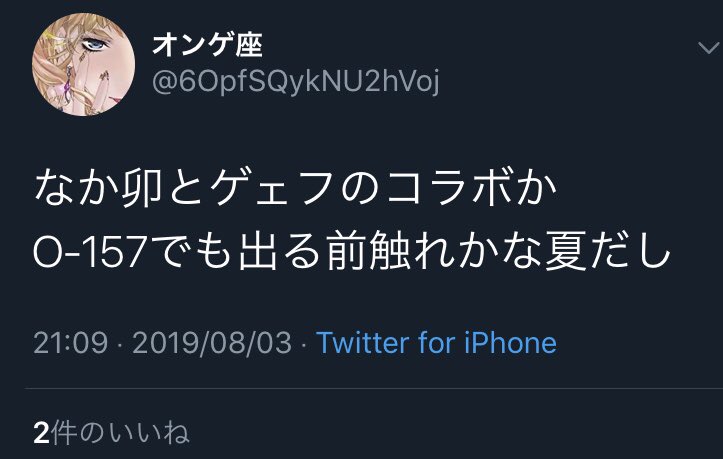The width and height of the screenshot is (723, 459).
Task: Click the word コラボか in the first line
Action: pos(471,188)
